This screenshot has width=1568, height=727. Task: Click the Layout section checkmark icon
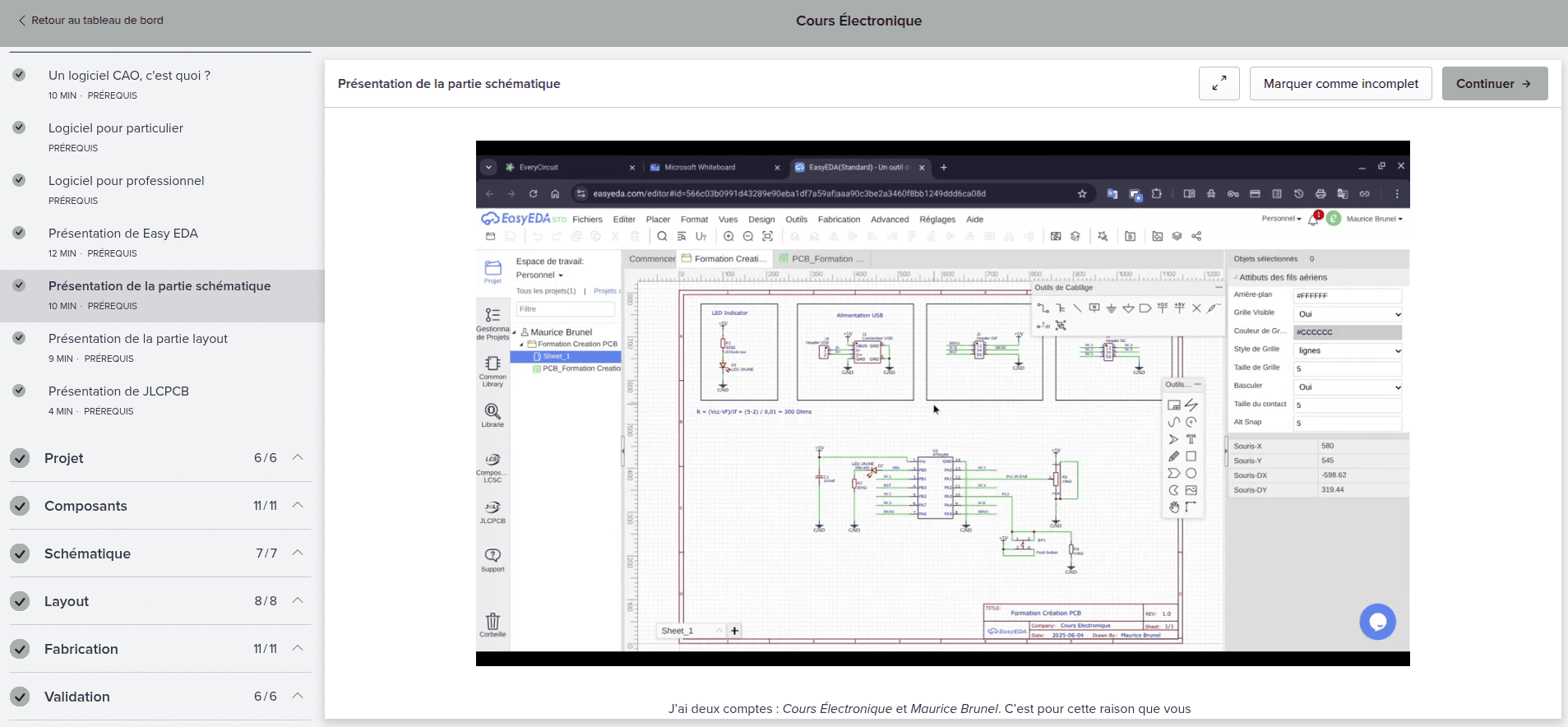21,601
